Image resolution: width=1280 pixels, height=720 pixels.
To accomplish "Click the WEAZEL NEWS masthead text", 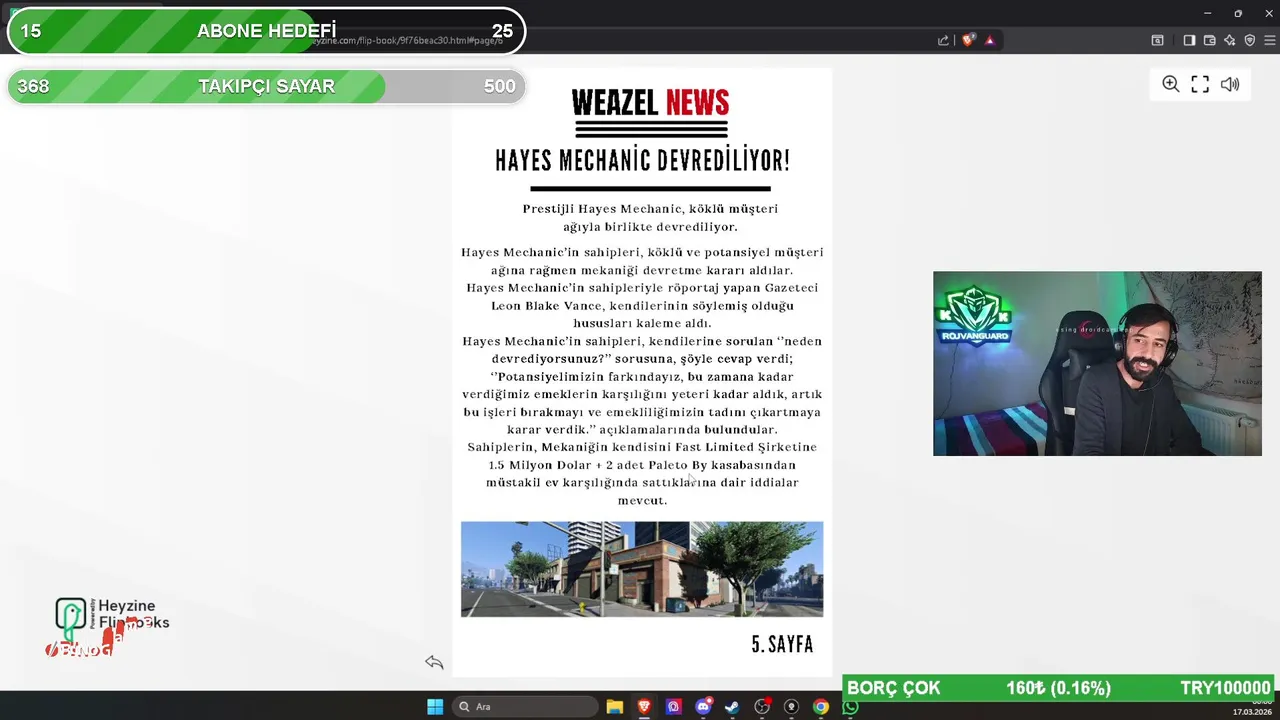I will pos(650,102).
